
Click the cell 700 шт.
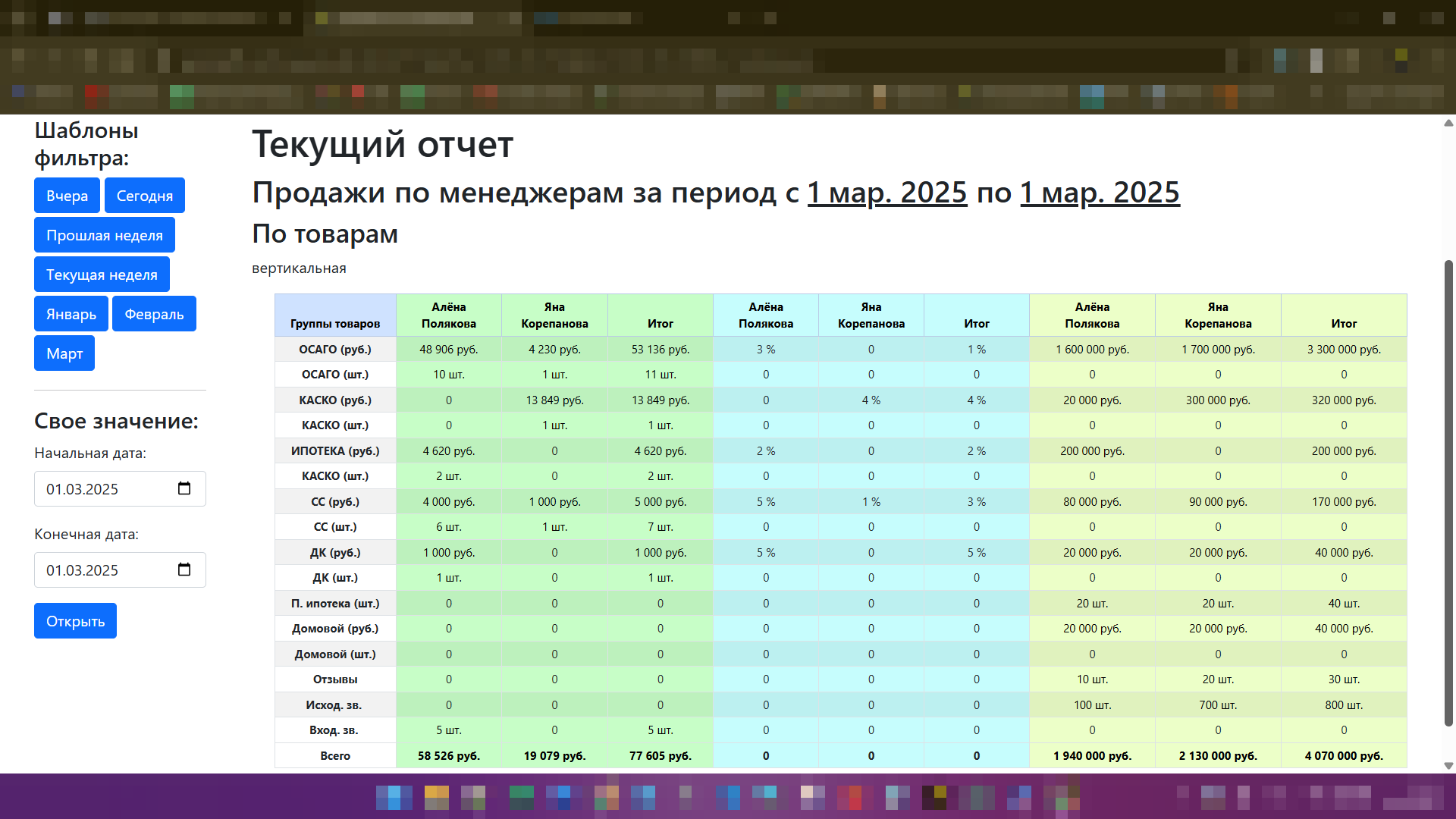[1218, 705]
